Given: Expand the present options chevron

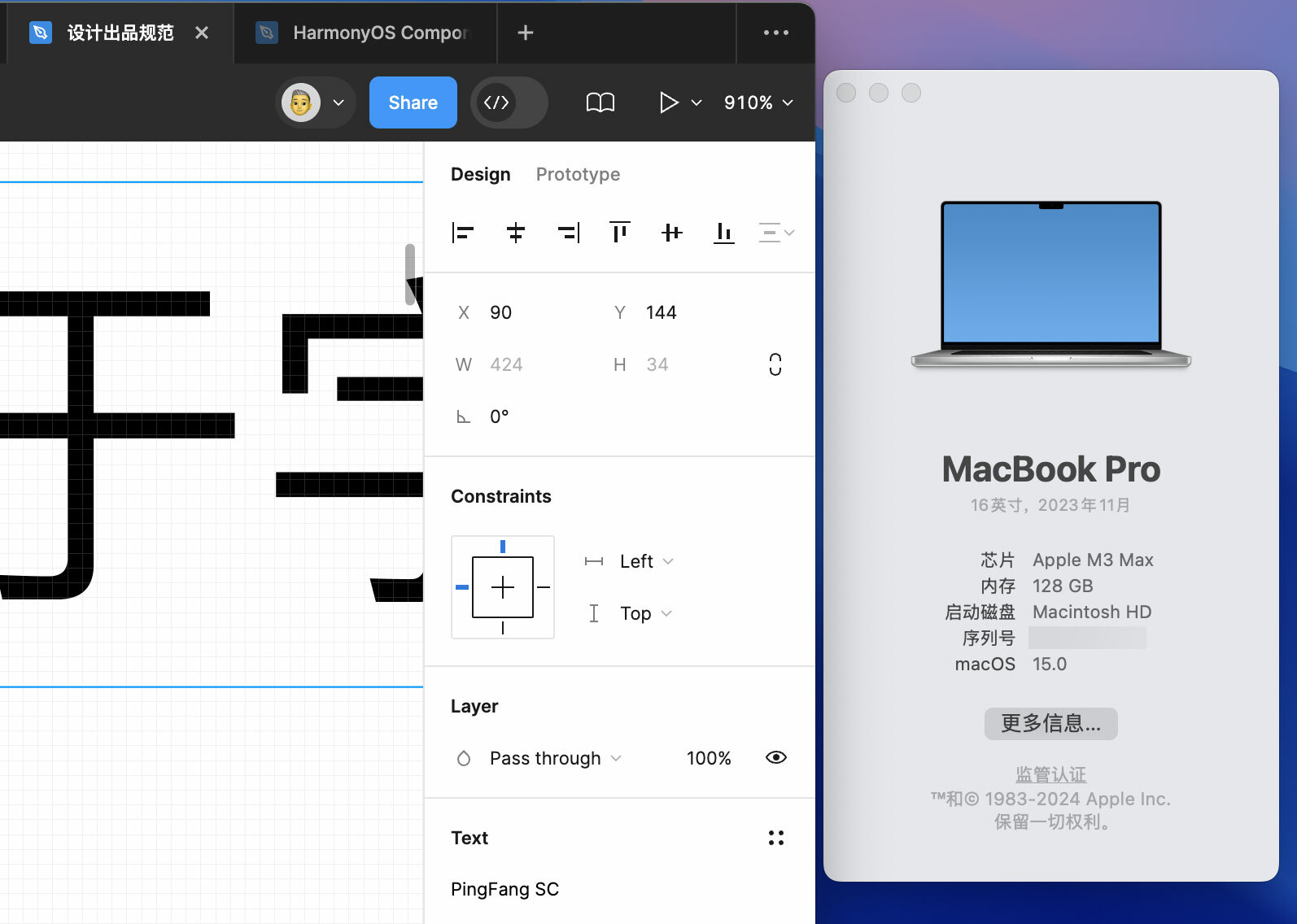Looking at the screenshot, I should [697, 102].
